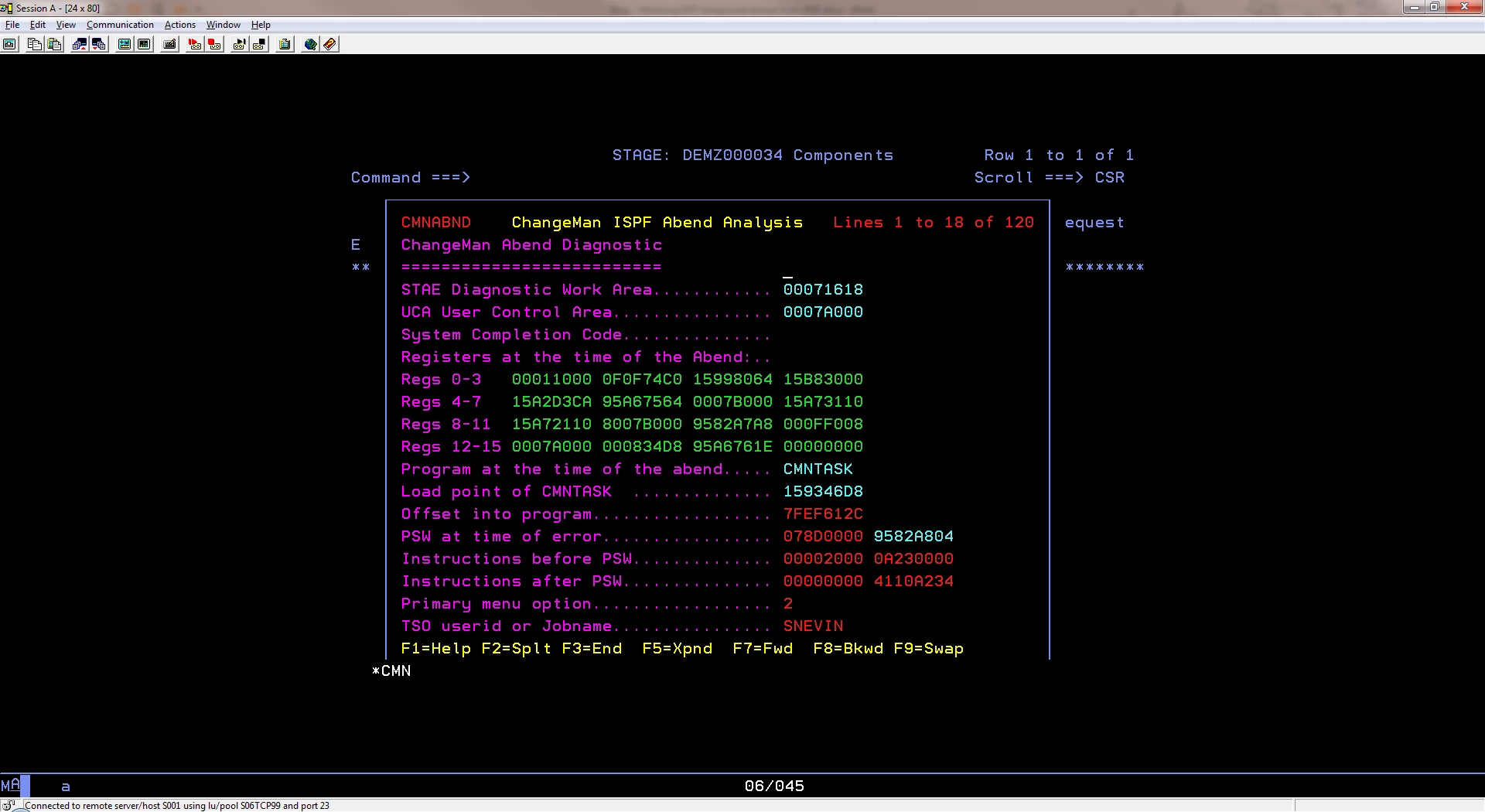Quit playing macro icon
1485x812 pixels.
(x=259, y=44)
